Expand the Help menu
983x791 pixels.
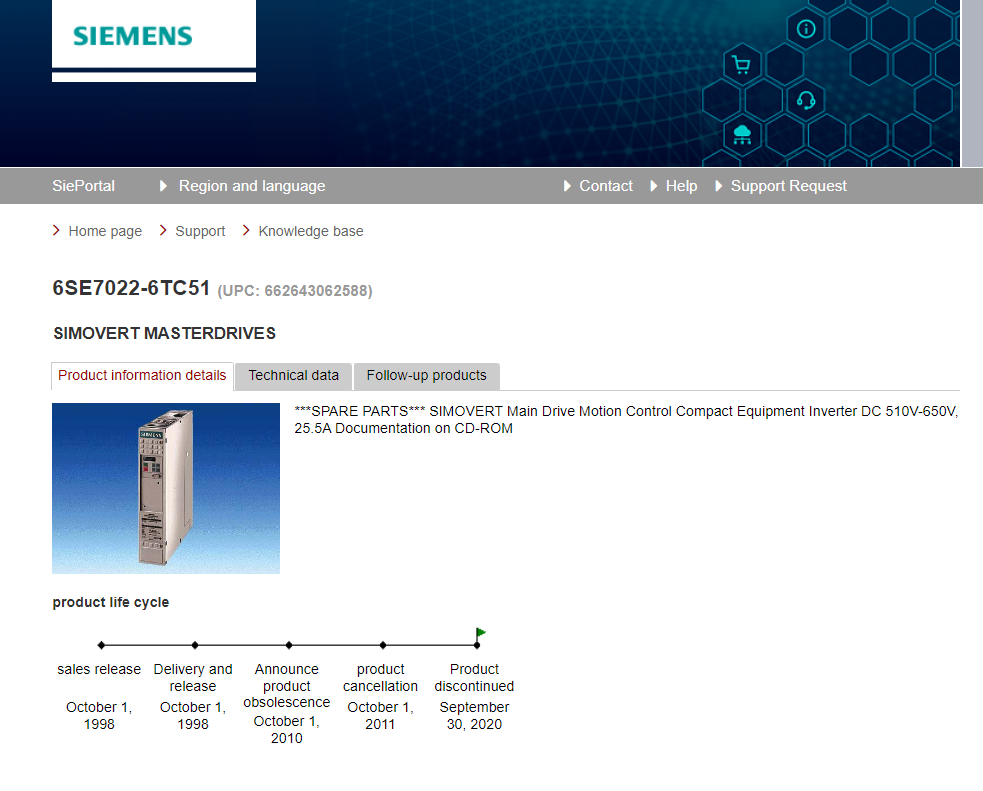click(x=680, y=186)
